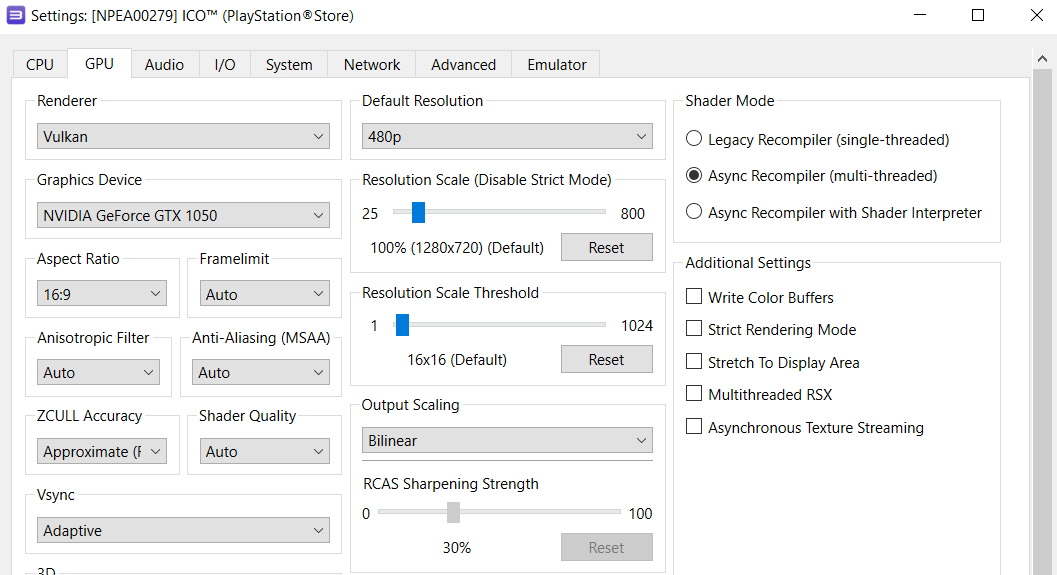1057x575 pixels.
Task: Click the RCAS Sharpening Strength slider handle
Action: [x=453, y=513]
